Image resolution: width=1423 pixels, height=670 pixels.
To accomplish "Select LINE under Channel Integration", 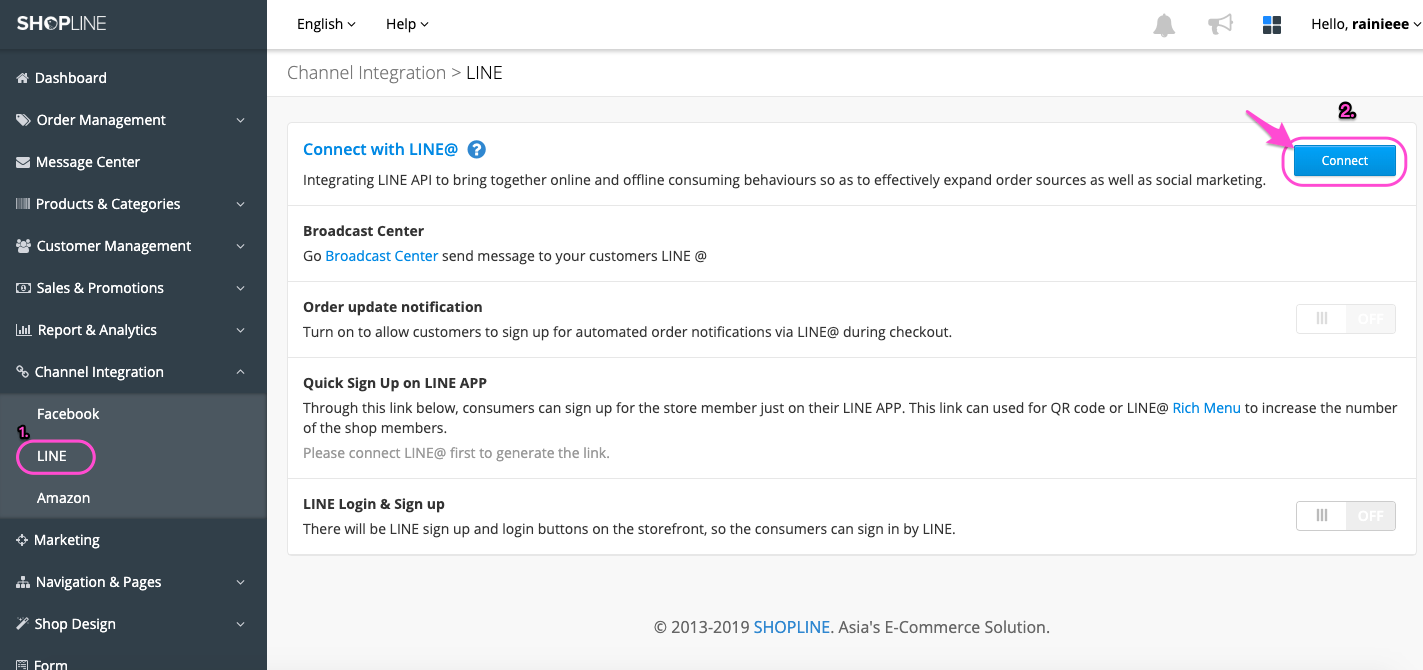I will (x=52, y=456).
